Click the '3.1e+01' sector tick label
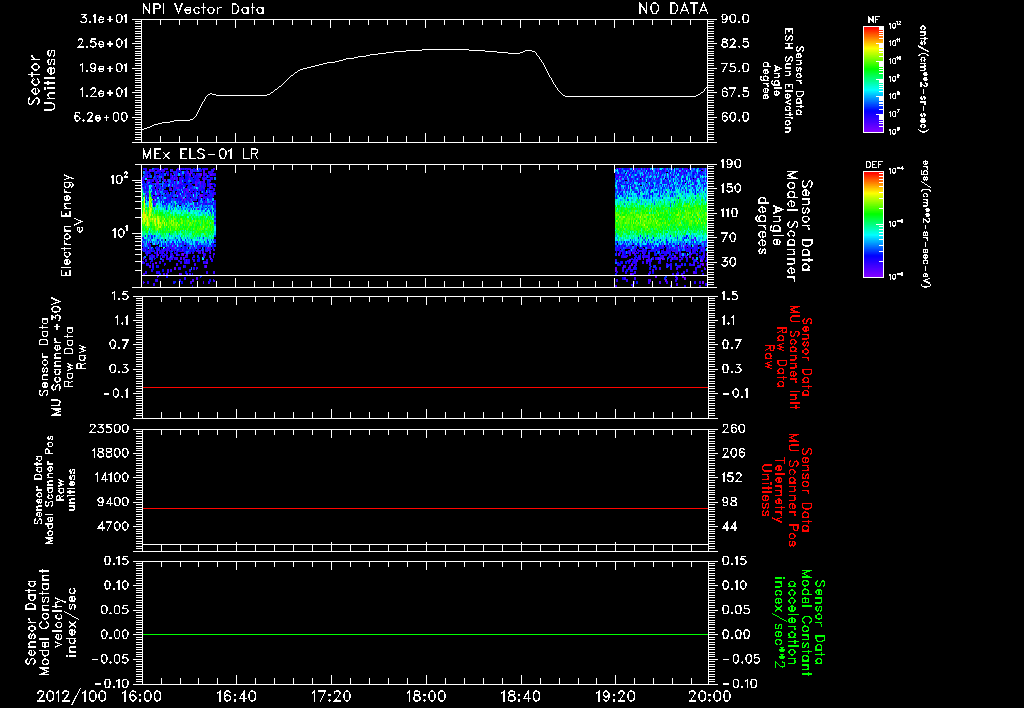Viewport: 1024px width, 708px height. tap(104, 19)
